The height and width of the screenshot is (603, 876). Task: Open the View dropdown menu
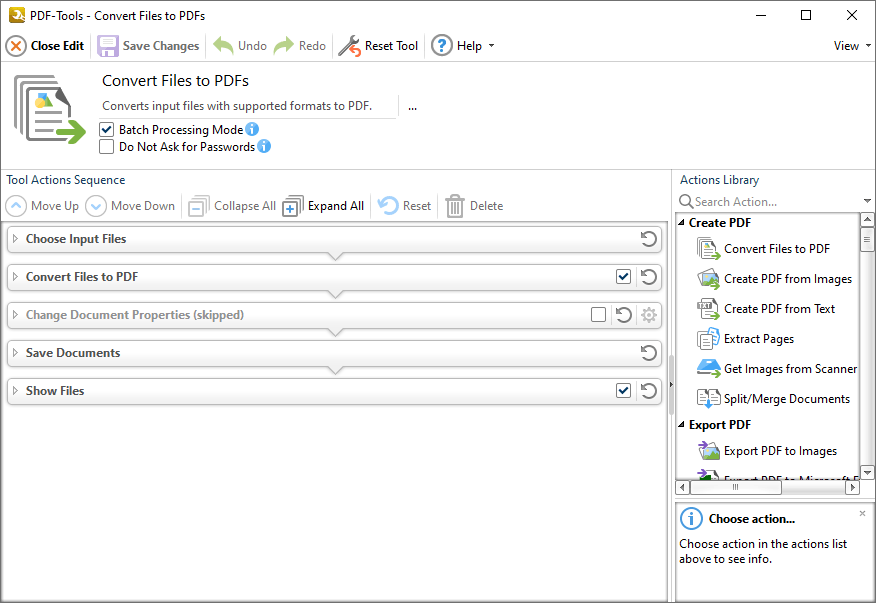click(x=851, y=46)
